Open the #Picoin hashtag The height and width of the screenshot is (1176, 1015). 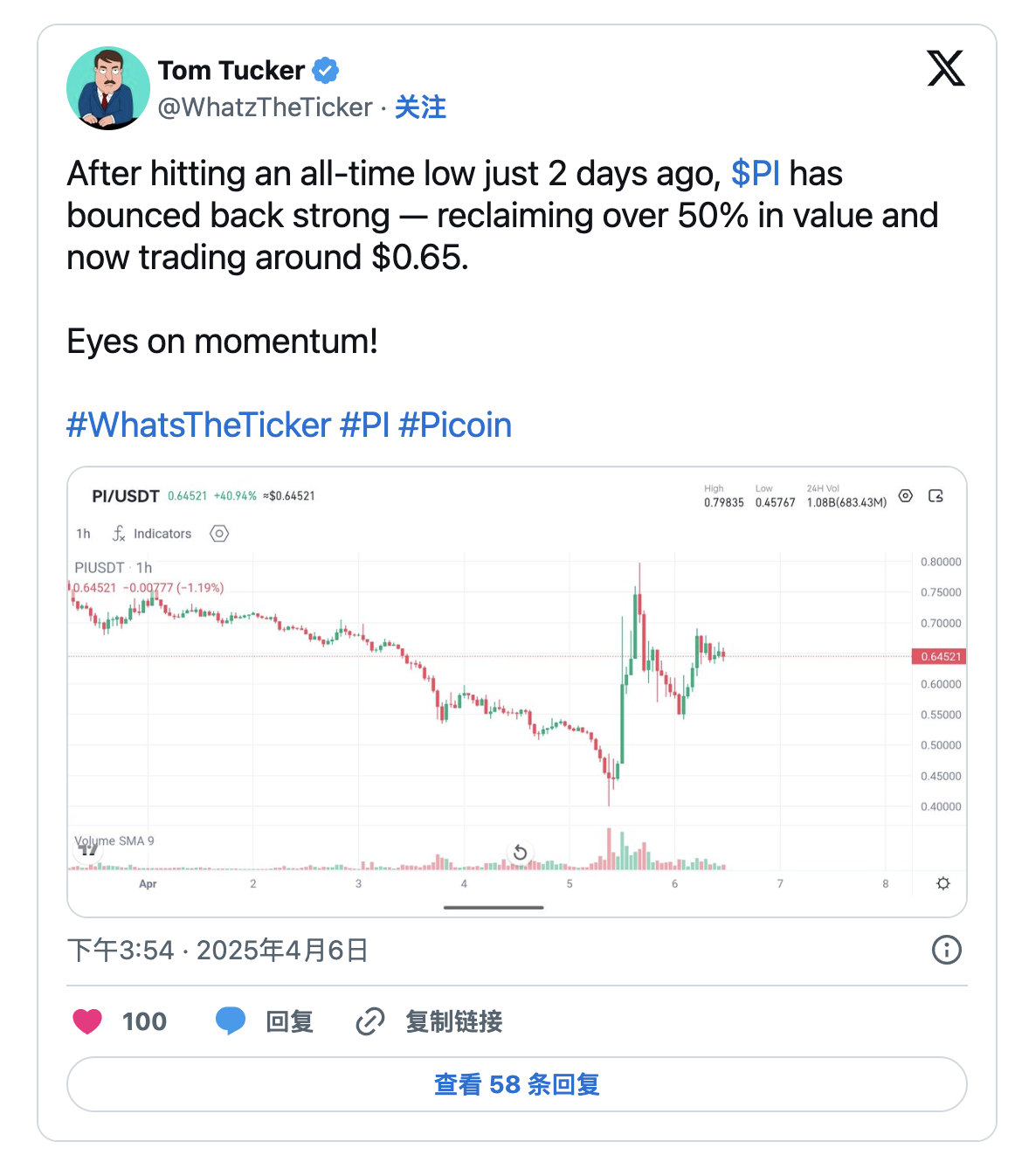(455, 425)
